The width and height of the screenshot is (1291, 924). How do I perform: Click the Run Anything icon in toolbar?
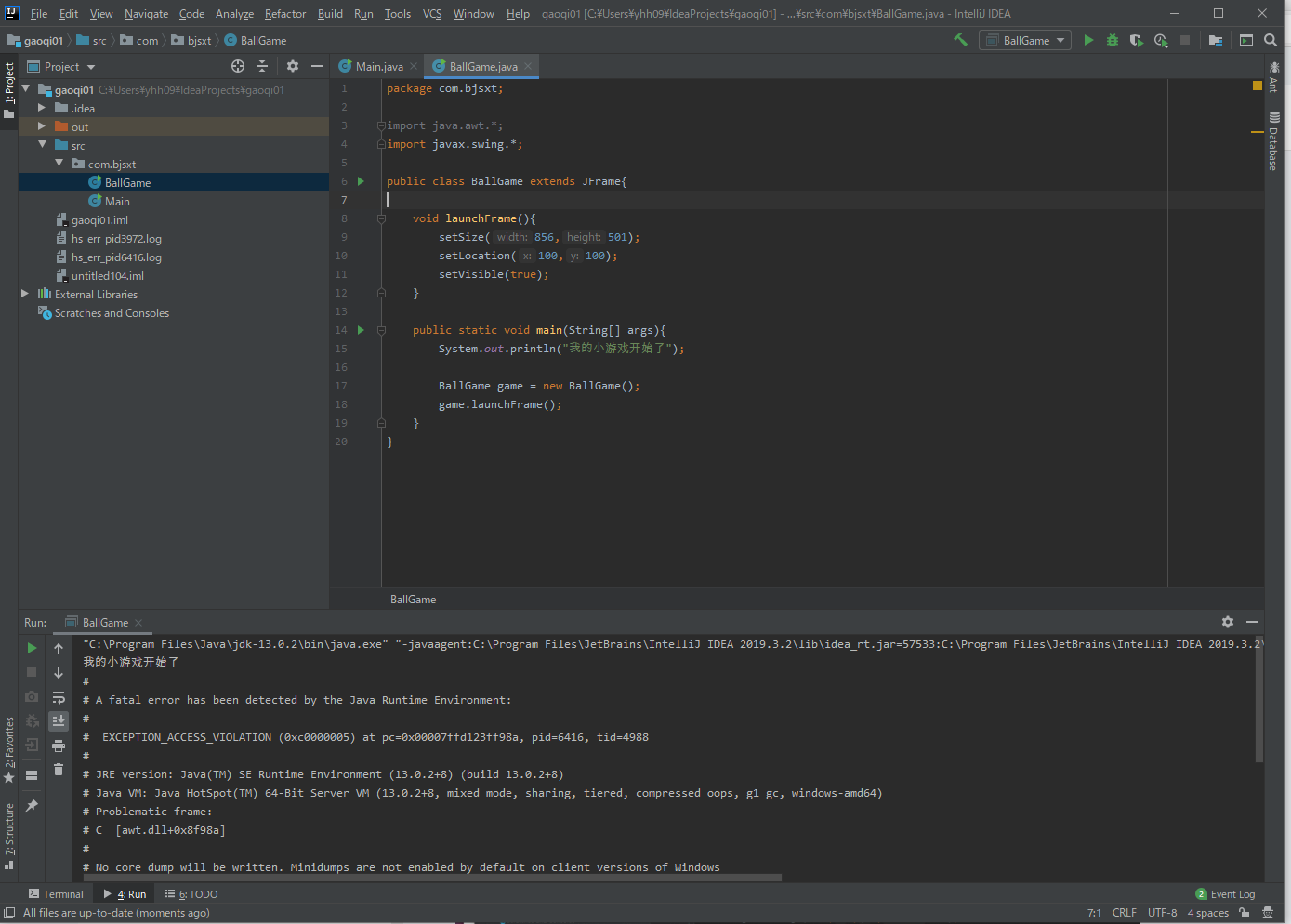pyautogui.click(x=1246, y=40)
